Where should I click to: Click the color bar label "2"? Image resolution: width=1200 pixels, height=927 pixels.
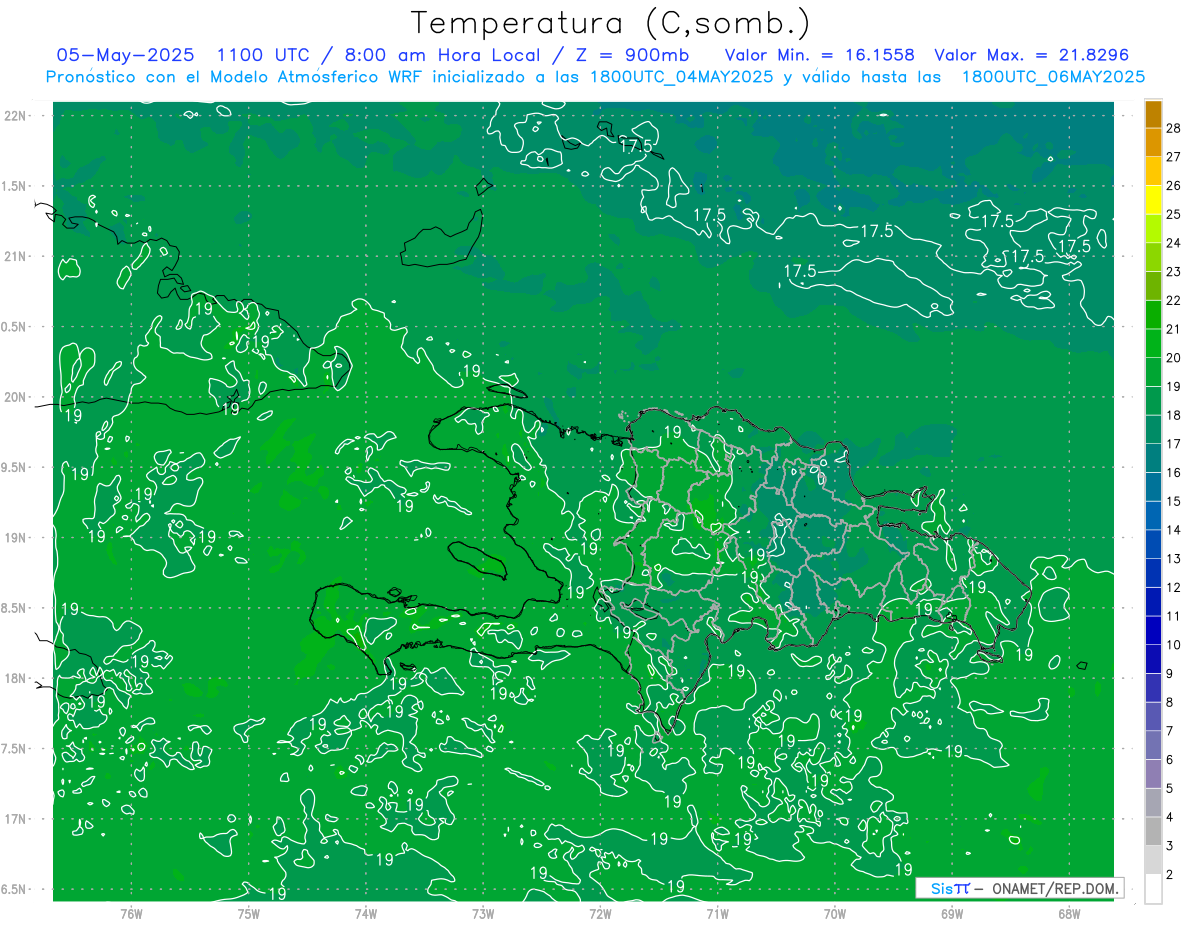pos(1171,875)
